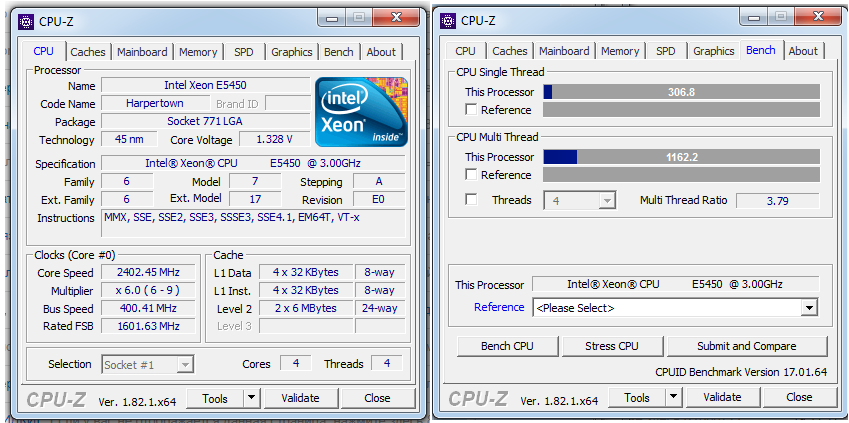Click Instructions field listing MMX, SSE
Image resolution: width=849 pixels, height=423 pixels.
click(253, 224)
